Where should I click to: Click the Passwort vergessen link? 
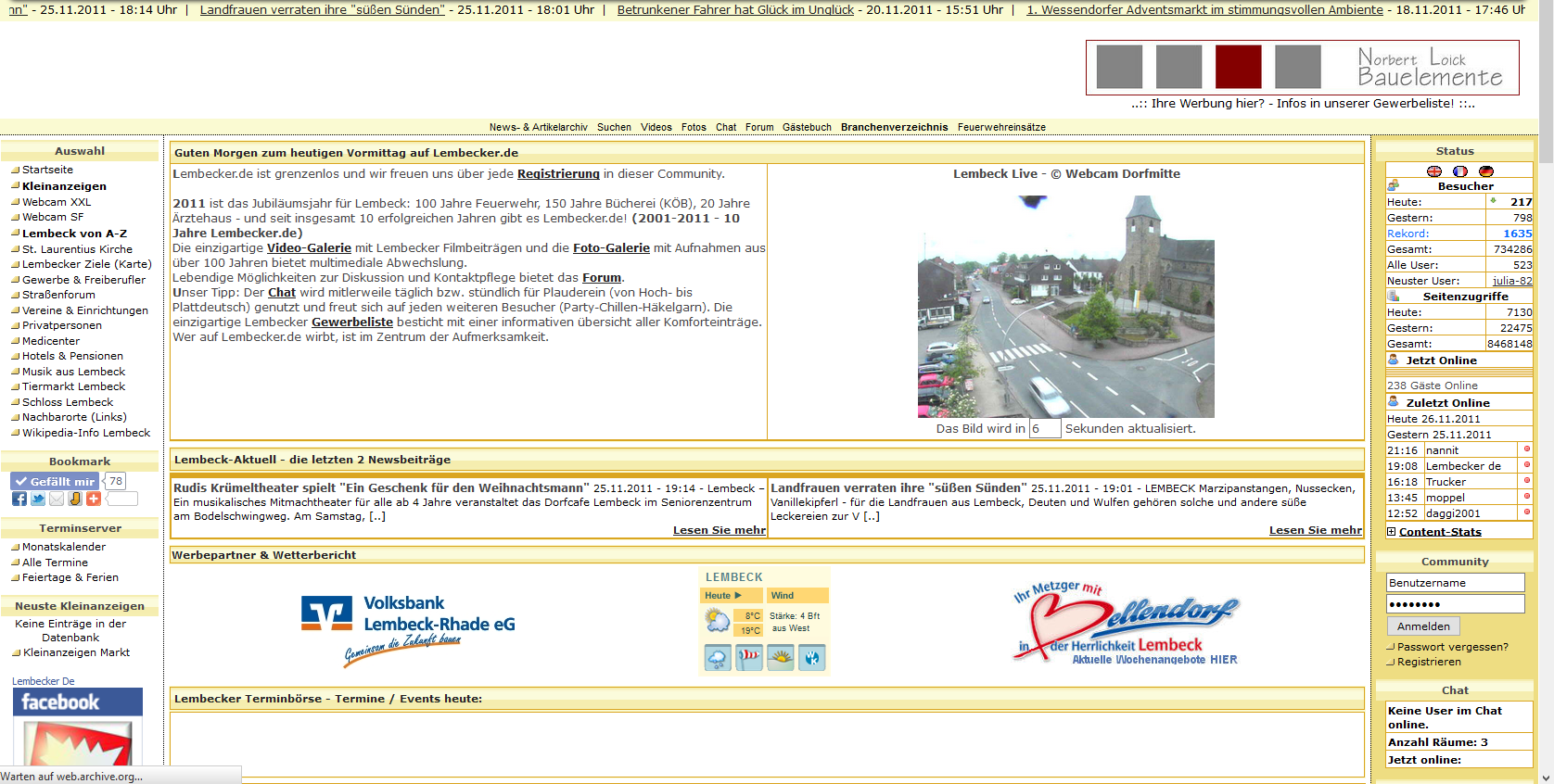click(x=1452, y=647)
